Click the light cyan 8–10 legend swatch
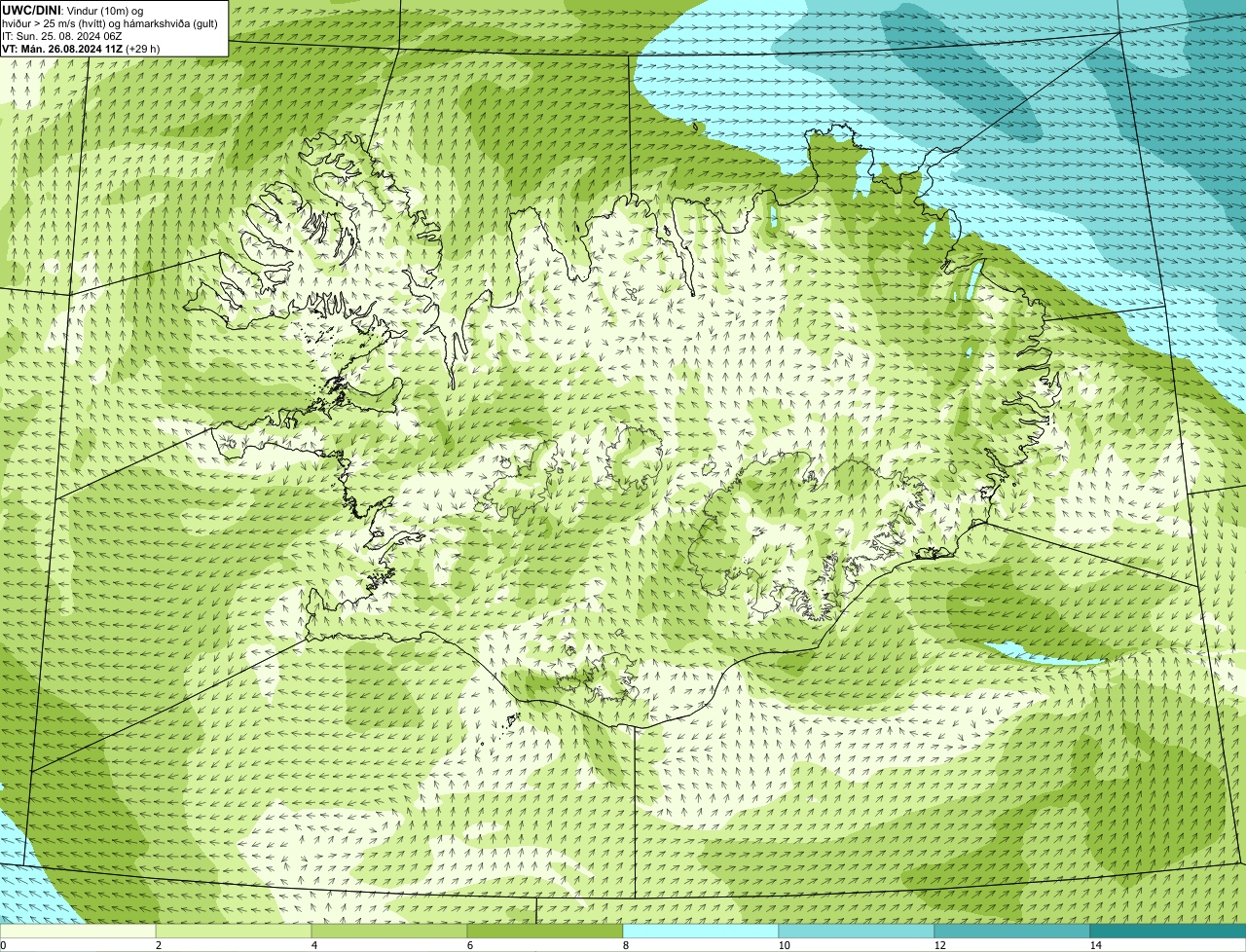Image resolution: width=1246 pixels, height=952 pixels. click(701, 931)
